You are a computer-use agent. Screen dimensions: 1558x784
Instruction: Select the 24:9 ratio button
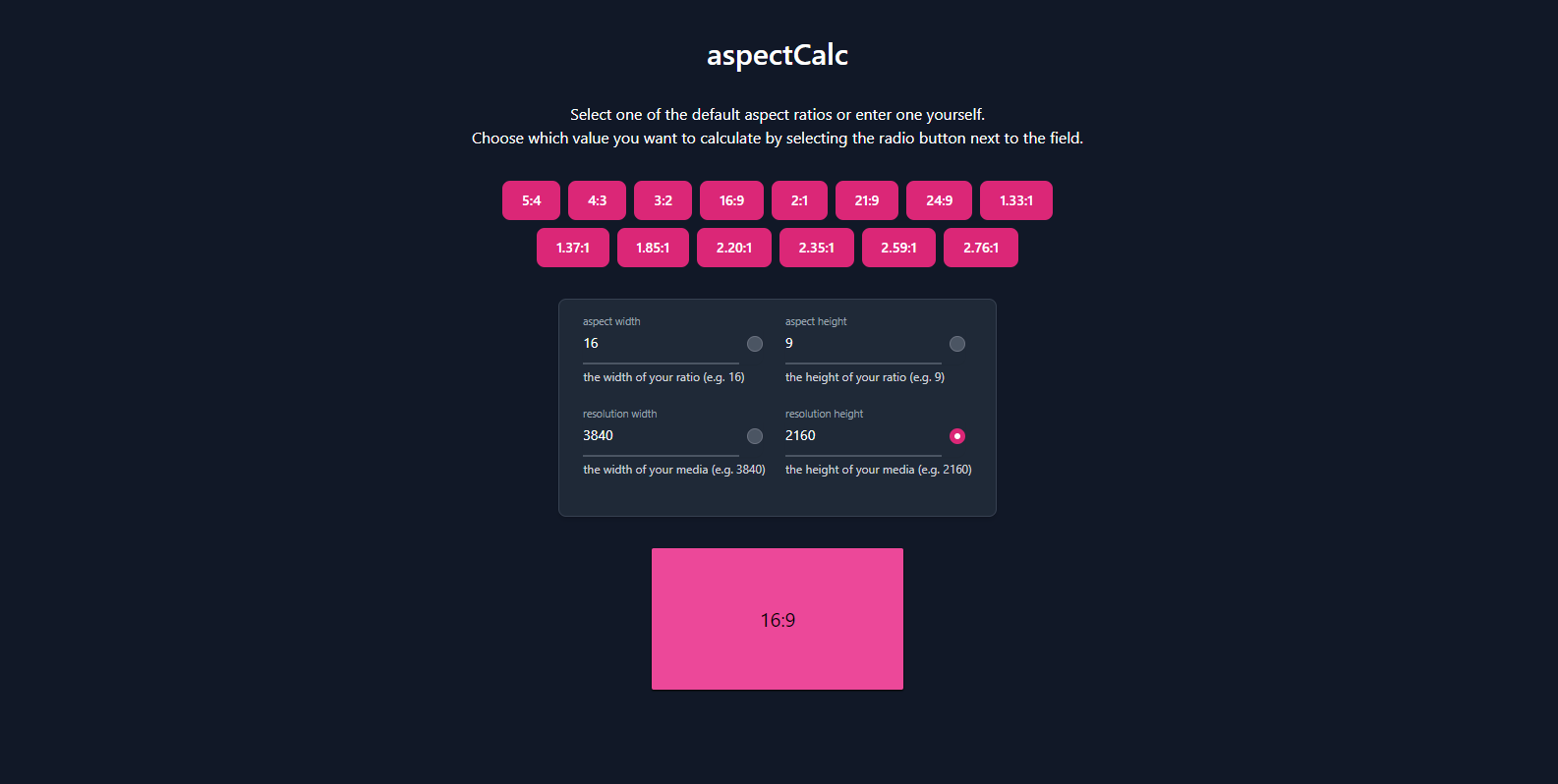[939, 200]
